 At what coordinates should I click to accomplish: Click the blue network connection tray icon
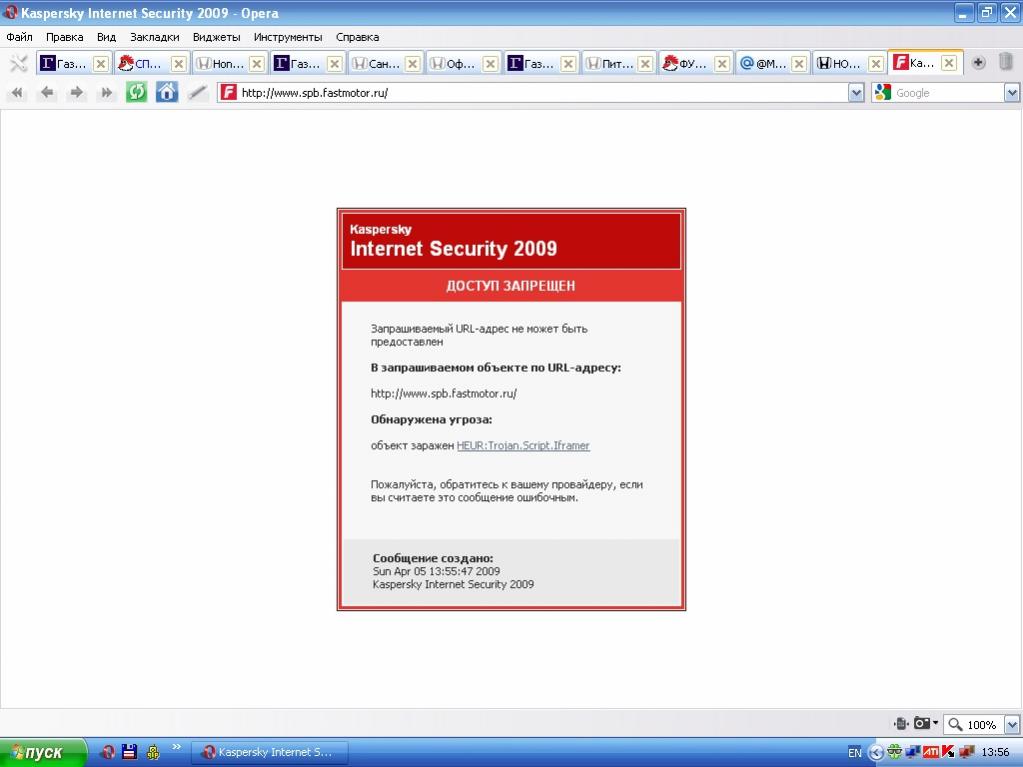coord(913,753)
